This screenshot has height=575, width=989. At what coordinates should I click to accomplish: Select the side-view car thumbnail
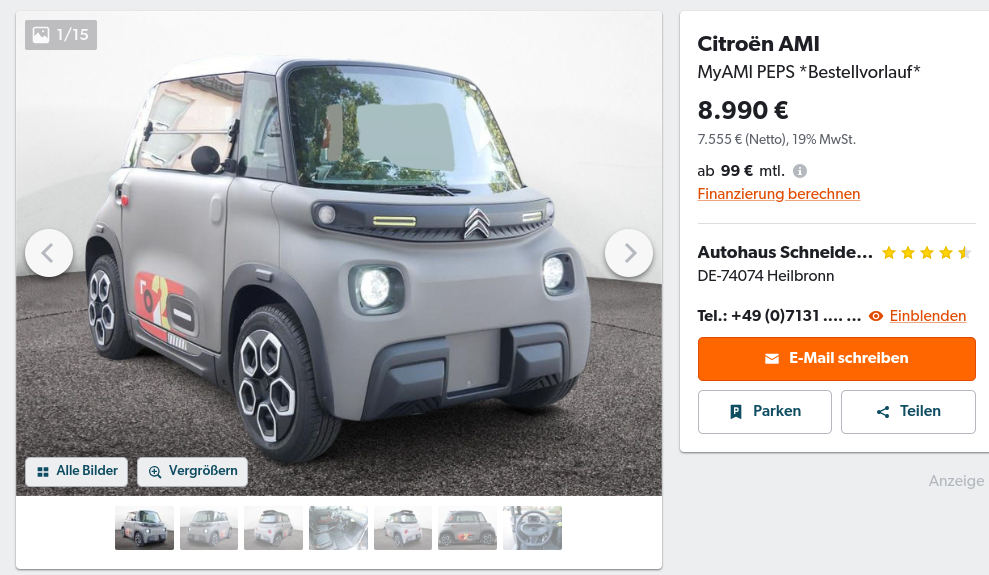pos(467,528)
